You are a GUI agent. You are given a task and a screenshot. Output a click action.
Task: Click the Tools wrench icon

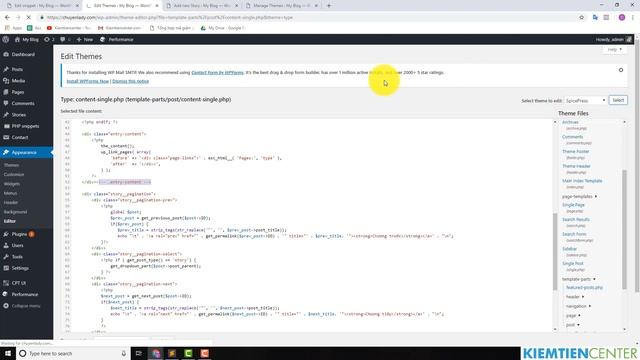click(x=6, y=257)
